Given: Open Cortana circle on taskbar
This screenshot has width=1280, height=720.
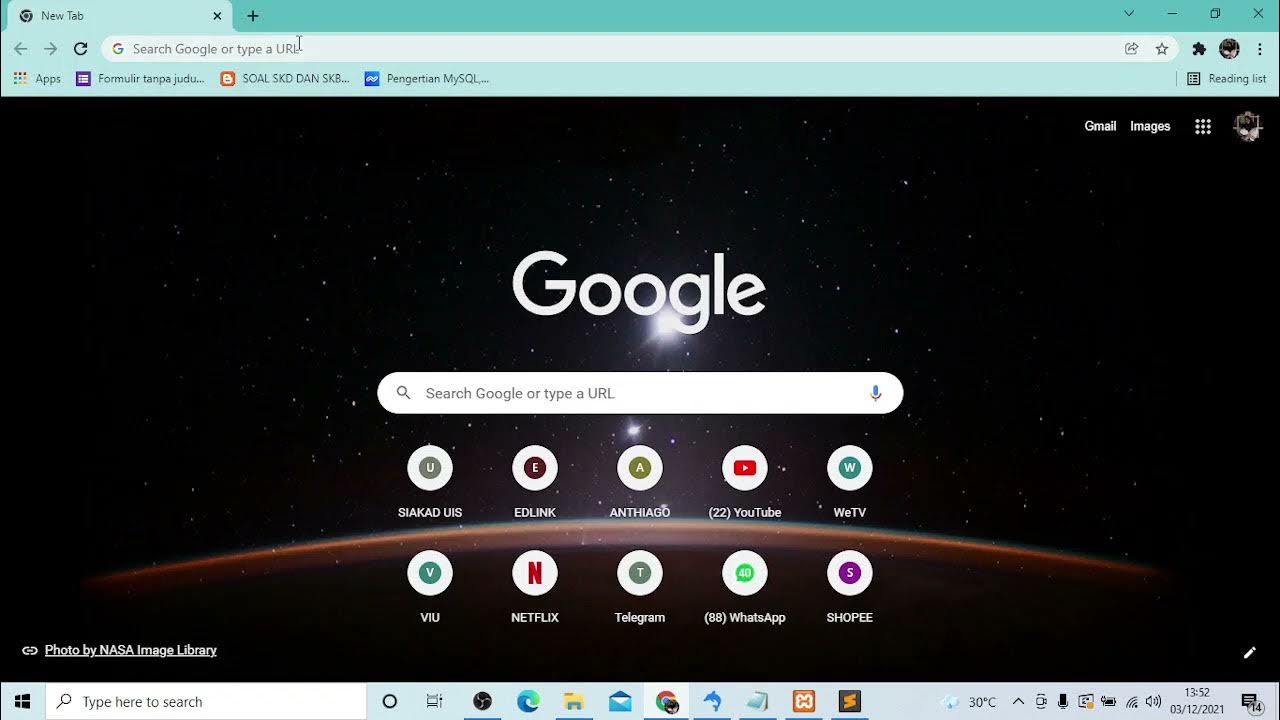Looking at the screenshot, I should click(x=390, y=701).
